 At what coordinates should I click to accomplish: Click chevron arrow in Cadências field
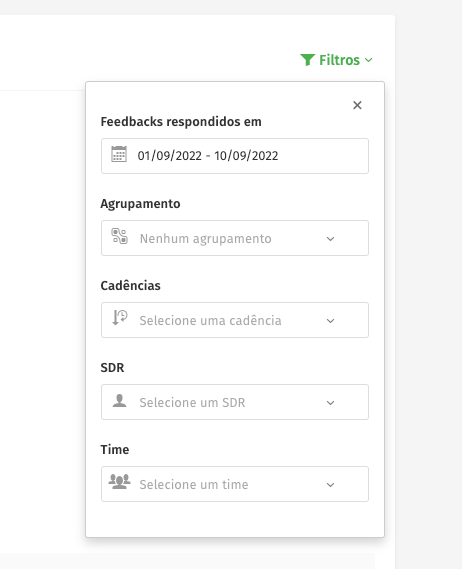(330, 321)
